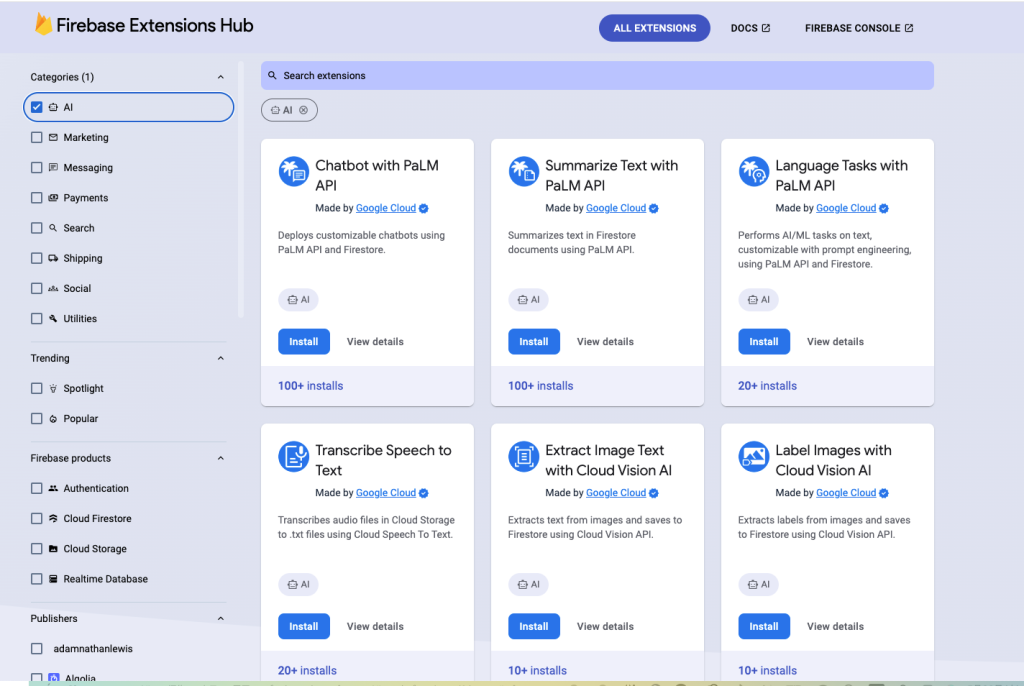Click the Language Tasks with PaLM icon
Viewport: 1024px width, 686px height.
coord(753,172)
